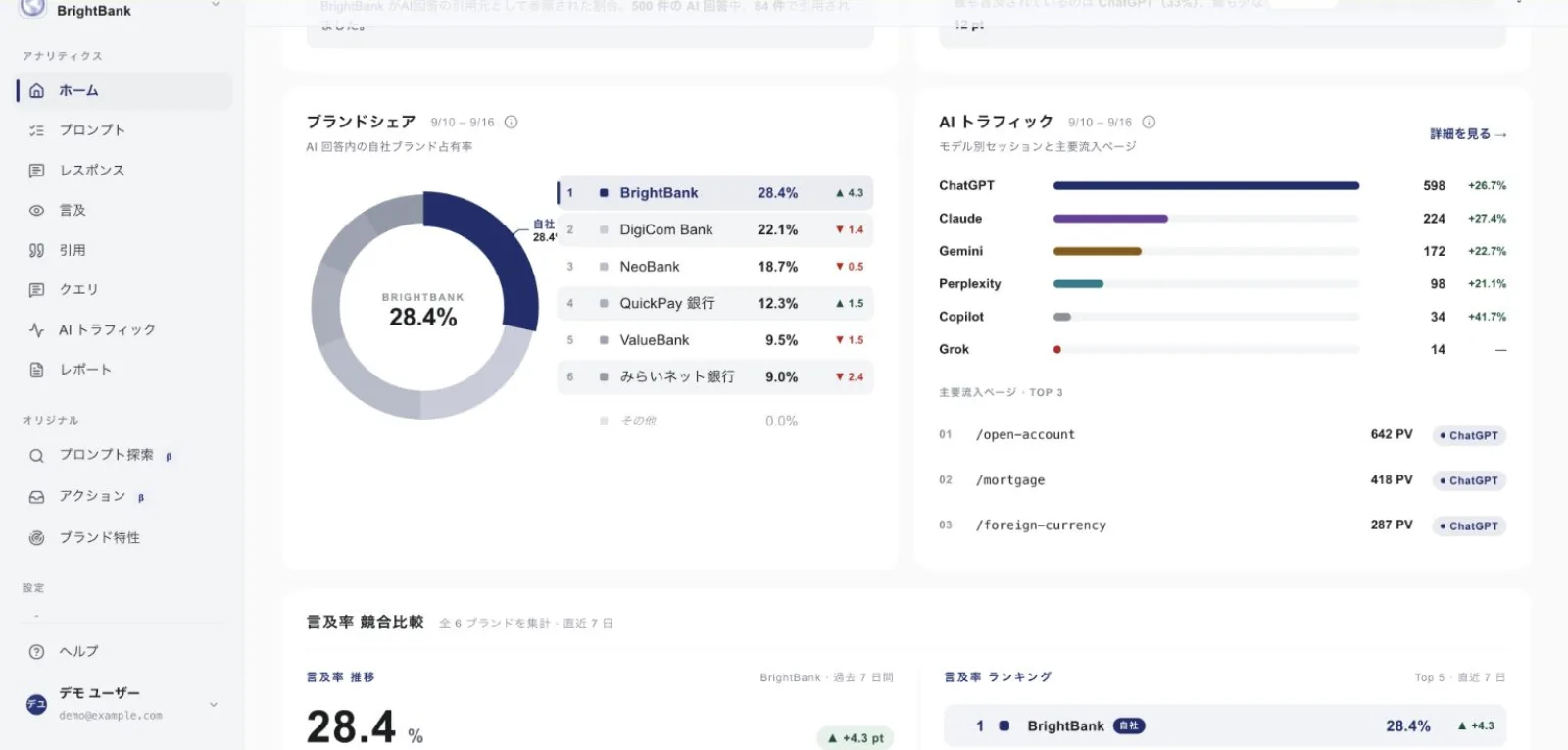
Task: Click the BrightBank logo icon
Action: pos(33,8)
